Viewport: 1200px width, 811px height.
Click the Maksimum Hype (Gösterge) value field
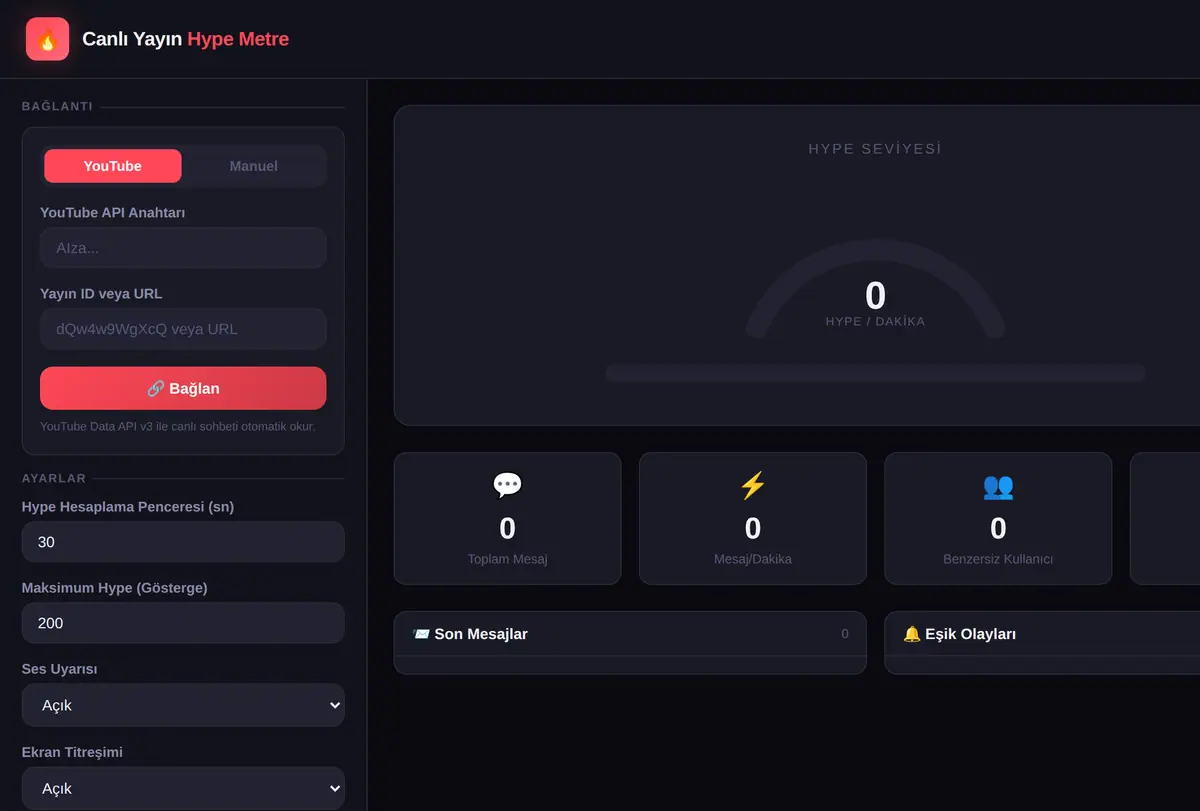coord(183,623)
